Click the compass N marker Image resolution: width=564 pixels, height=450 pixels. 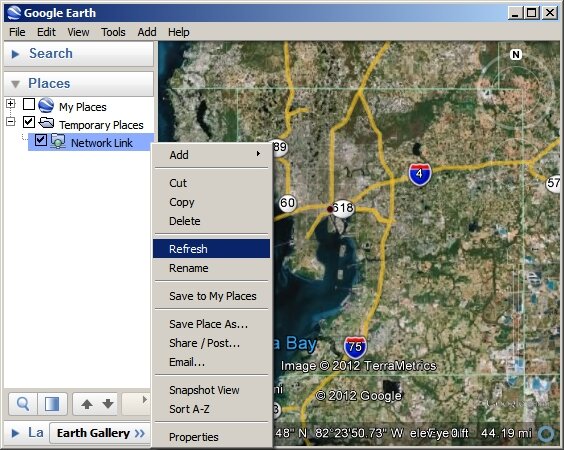pyautogui.click(x=516, y=55)
